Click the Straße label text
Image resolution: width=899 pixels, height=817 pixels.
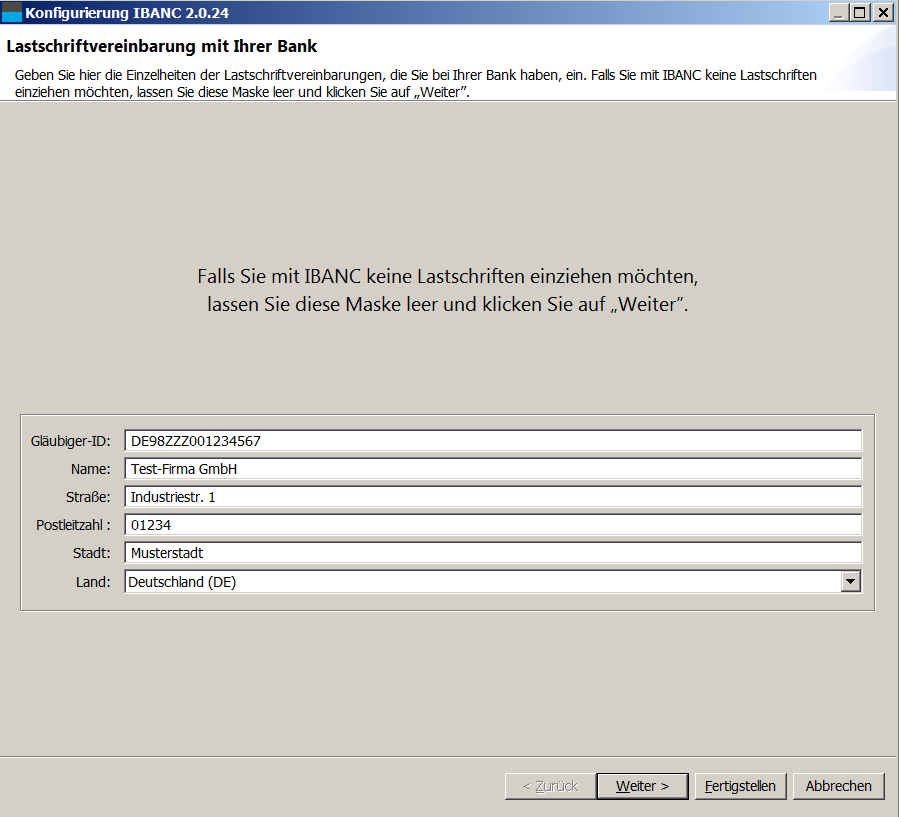point(88,497)
